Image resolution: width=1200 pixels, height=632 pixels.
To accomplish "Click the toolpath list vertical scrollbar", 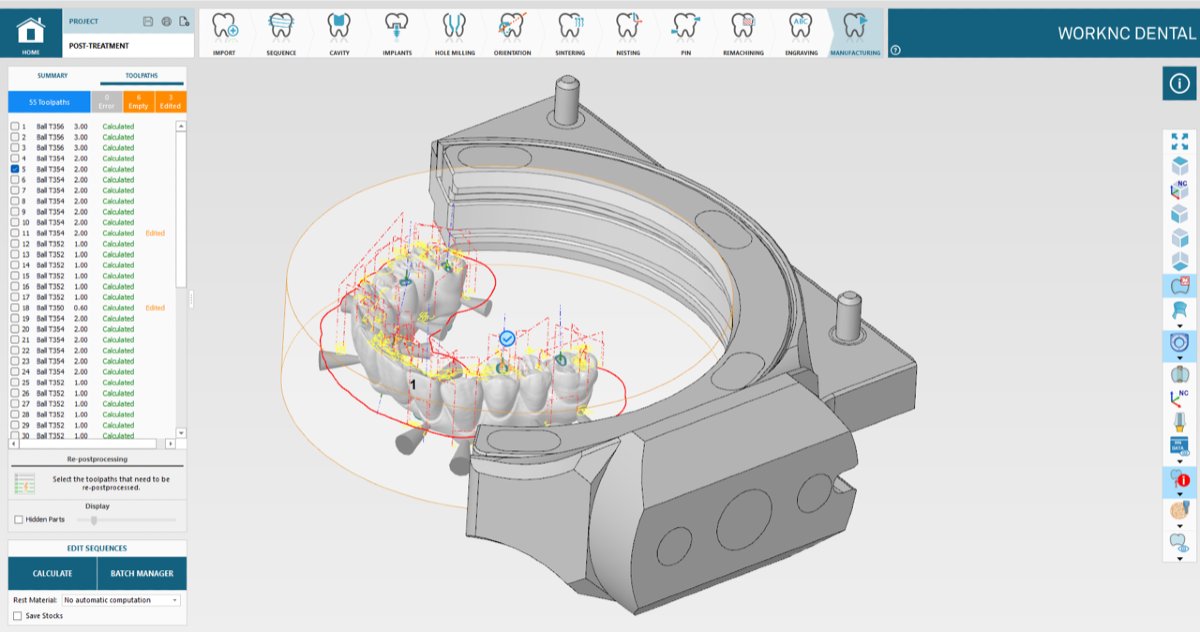I will pyautogui.click(x=181, y=210).
